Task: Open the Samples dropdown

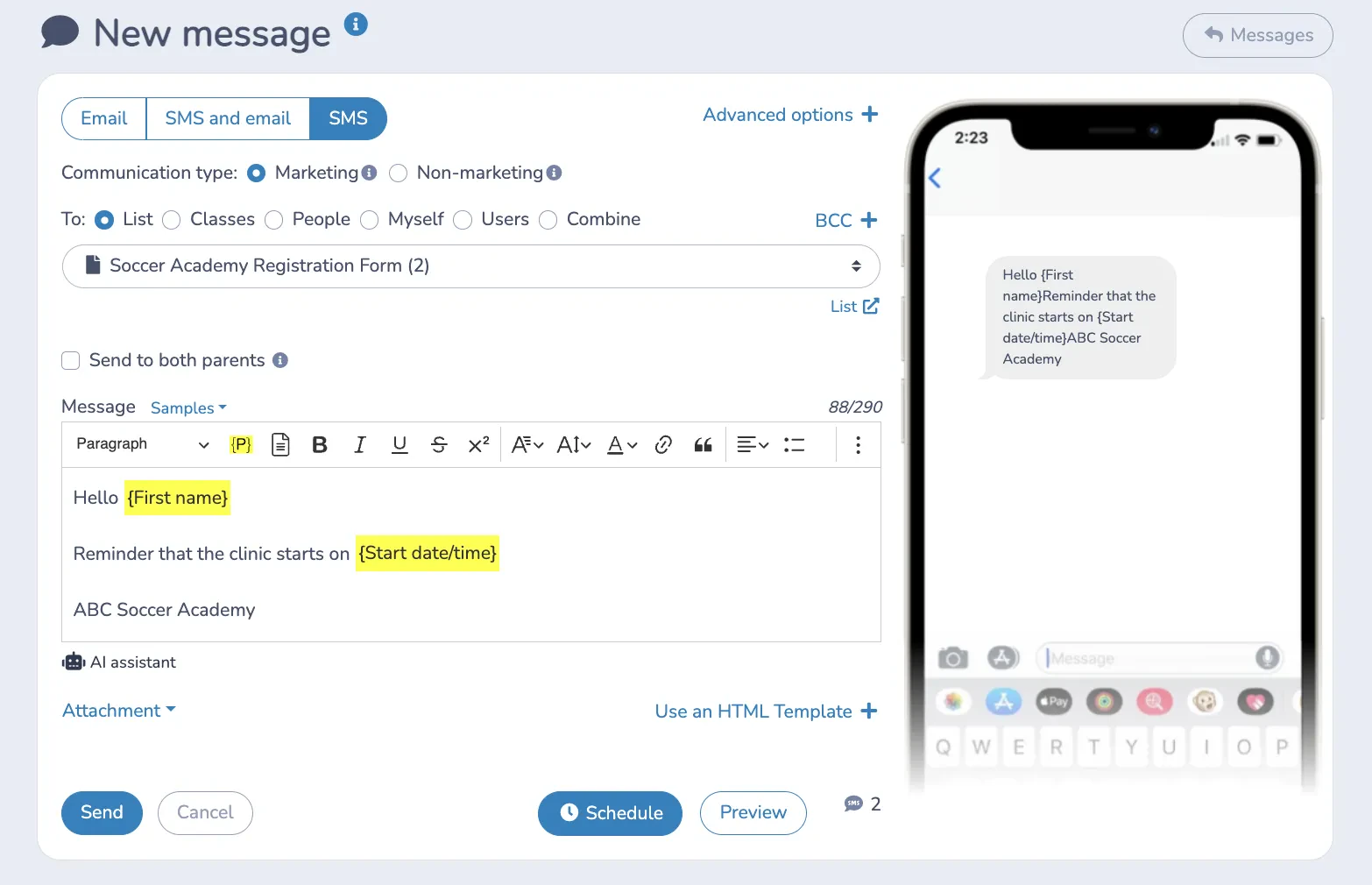Action: coord(188,408)
